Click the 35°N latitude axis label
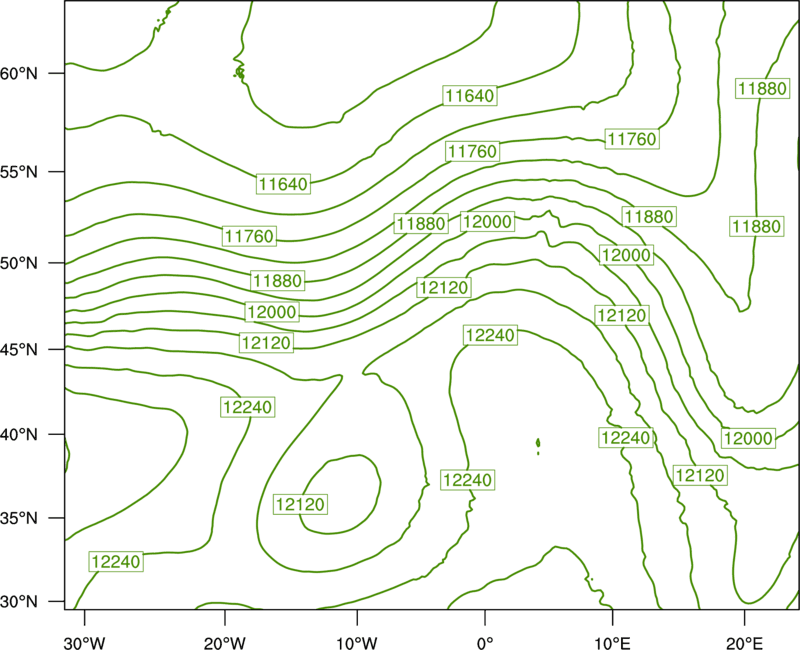The width and height of the screenshot is (800, 650). [19, 518]
